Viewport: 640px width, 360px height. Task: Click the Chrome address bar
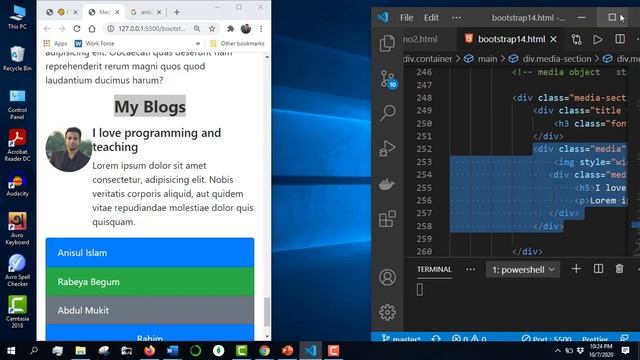point(151,29)
